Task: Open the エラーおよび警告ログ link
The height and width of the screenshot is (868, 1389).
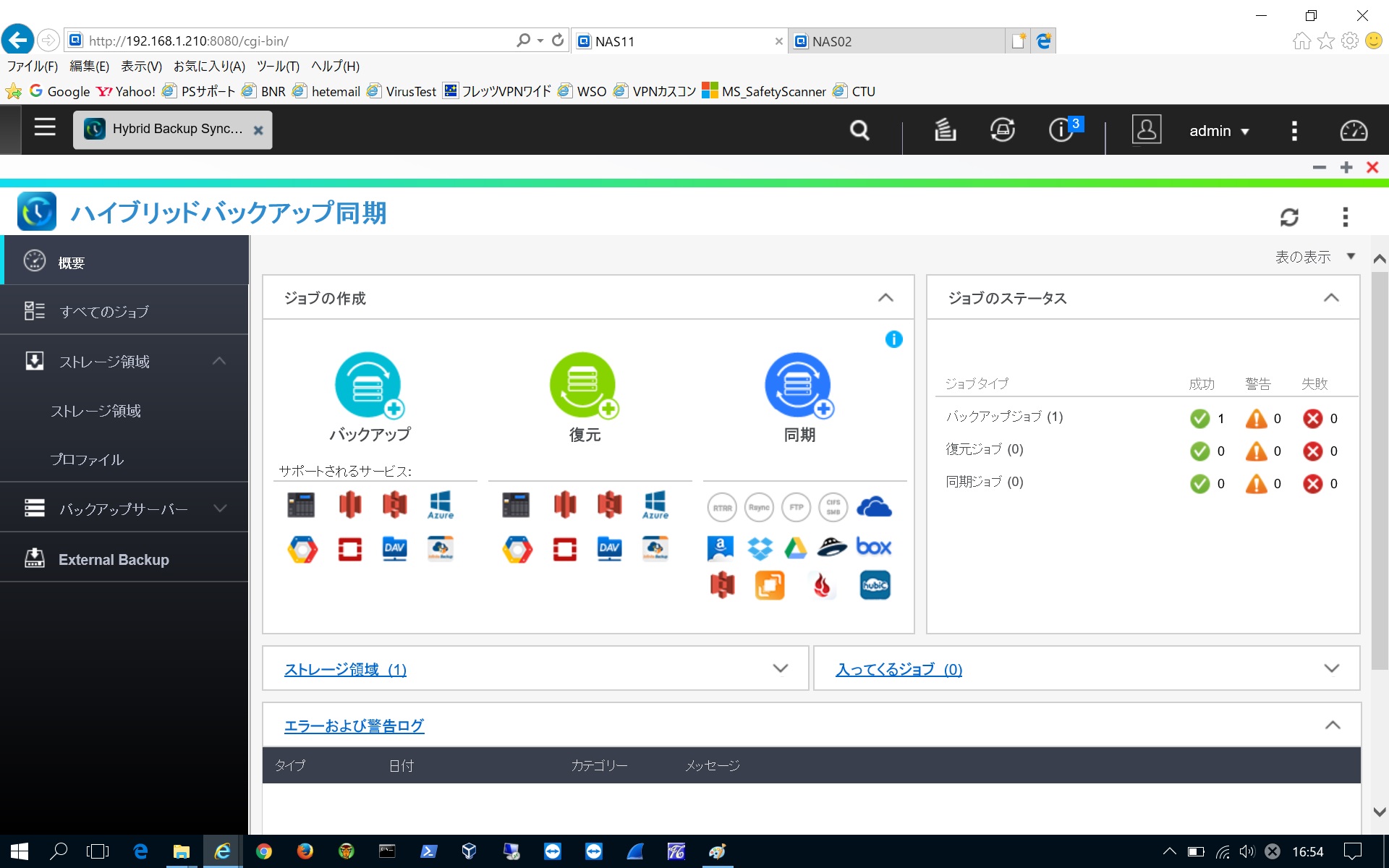Action: (x=354, y=726)
